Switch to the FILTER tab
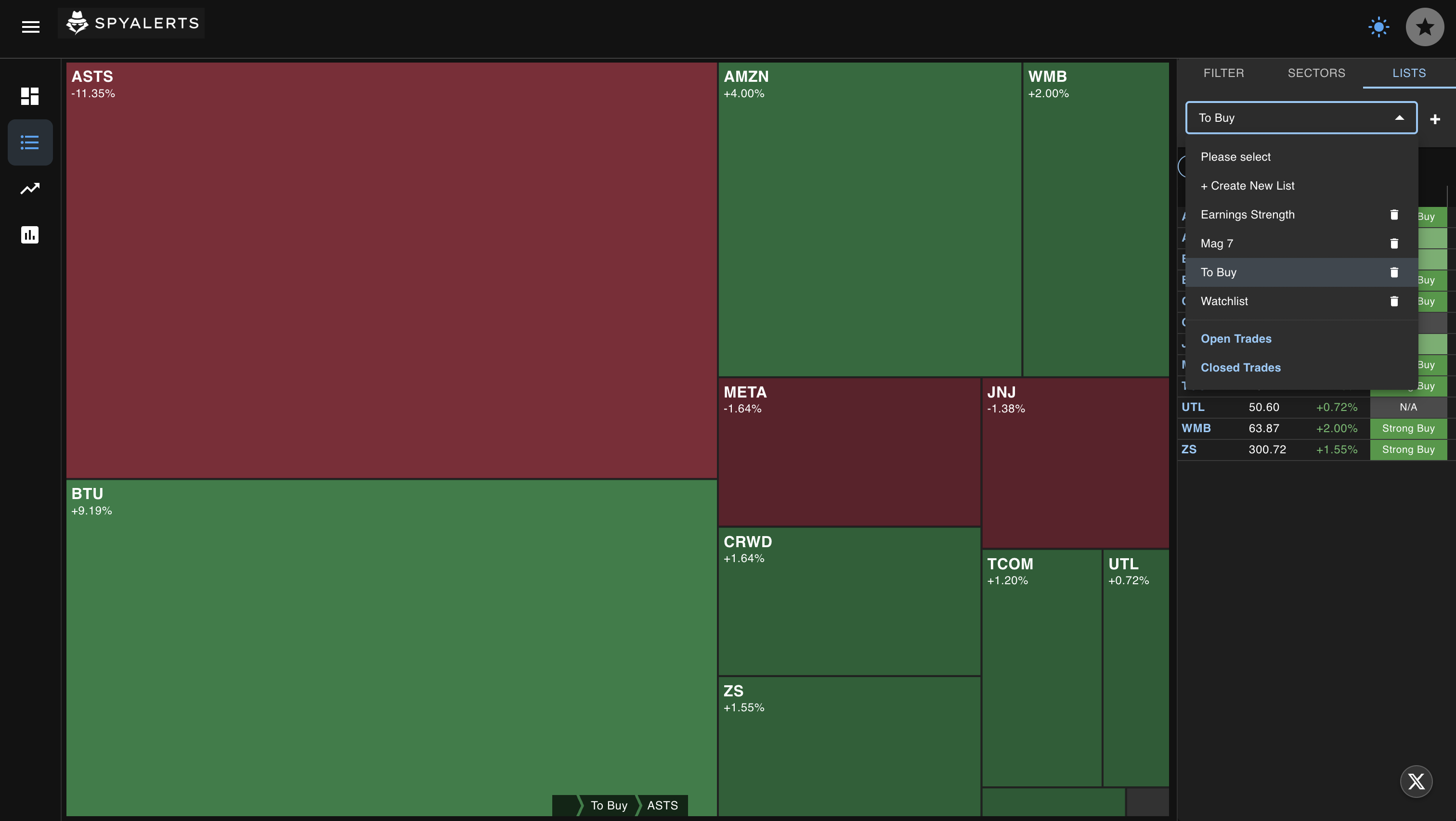Image resolution: width=1456 pixels, height=821 pixels. point(1224,73)
